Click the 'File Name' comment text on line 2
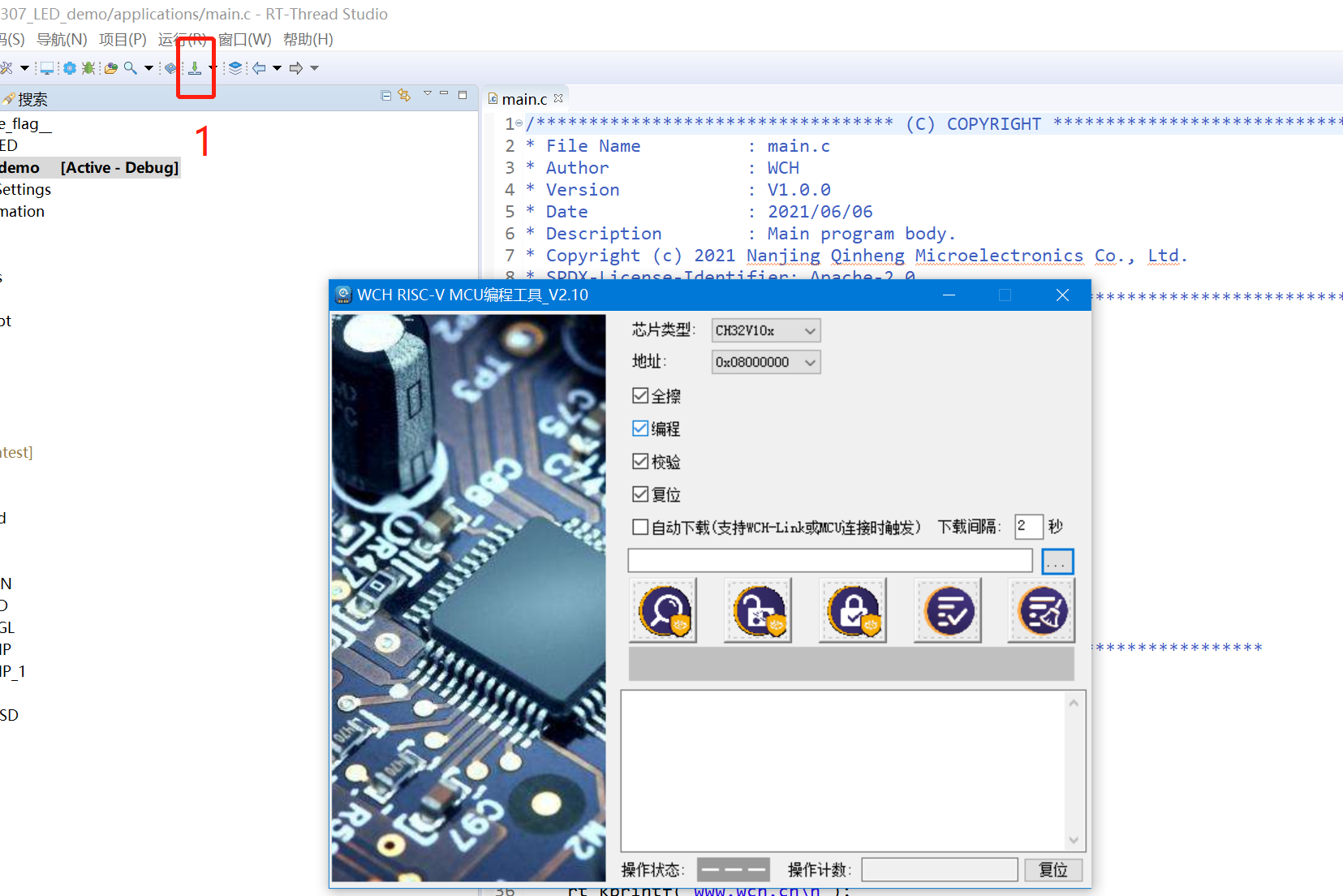1343x896 pixels. (593, 146)
